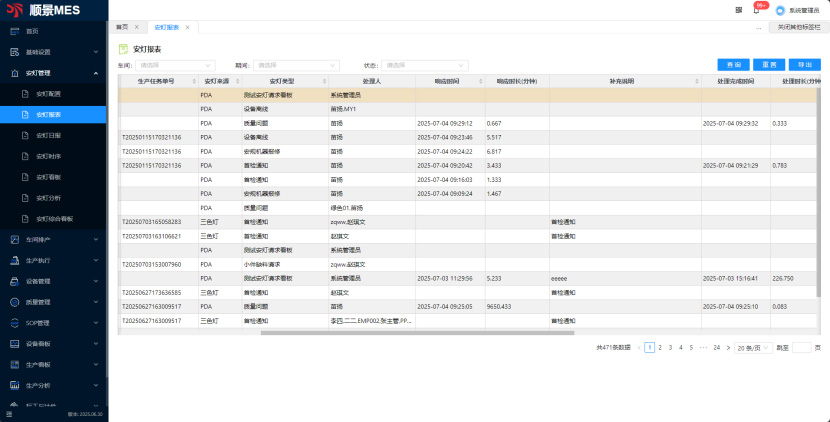Open 安灯日报 in the sidebar

point(48,135)
